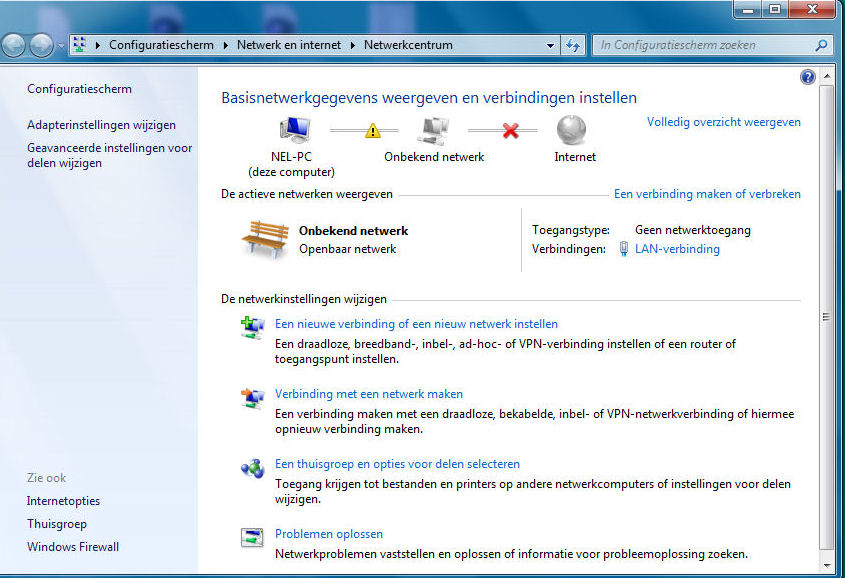This screenshot has width=845, height=578.
Task: Select Configuratiescherm in the breadcrumb
Action: click(x=161, y=45)
